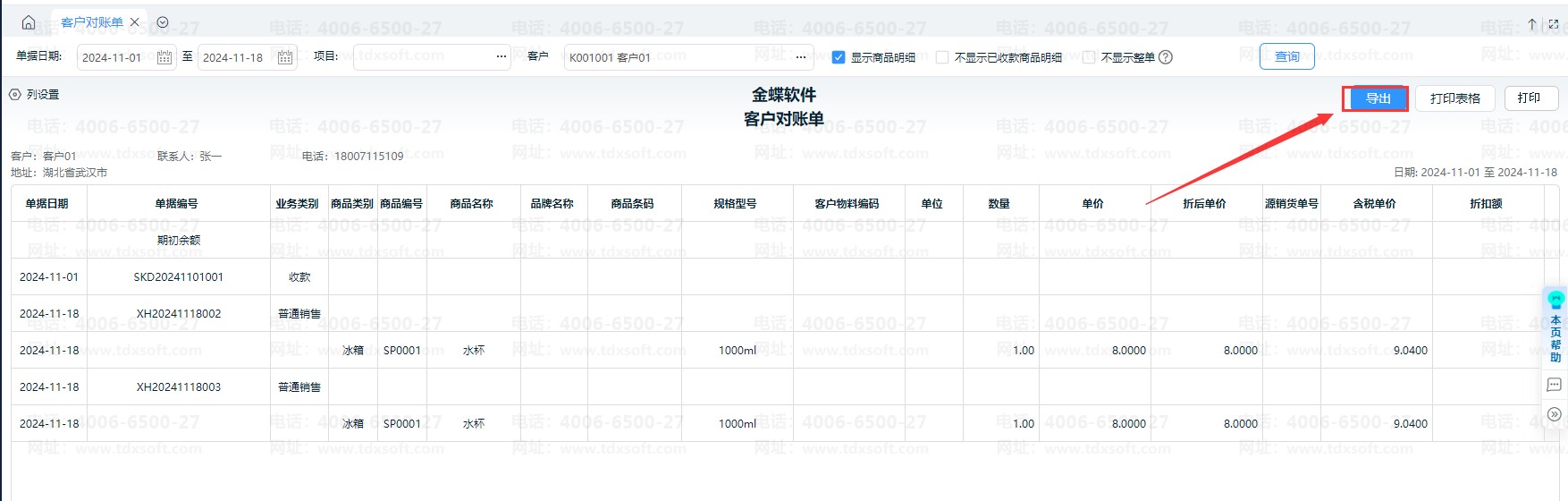Open 本页帮助 lightbulb help
This screenshot has width=1568, height=501.
(x=1555, y=301)
